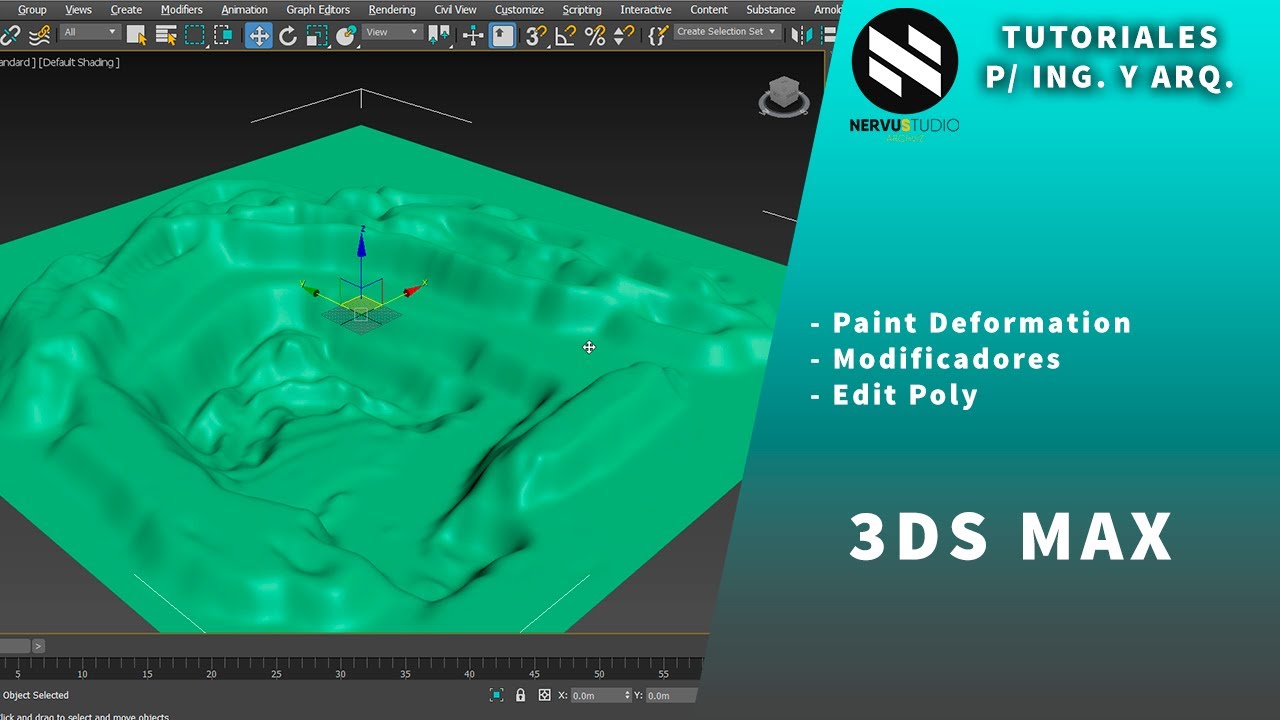The height and width of the screenshot is (720, 1280).
Task: Open Edit Named Selection Sets
Action: pyautogui.click(x=657, y=36)
